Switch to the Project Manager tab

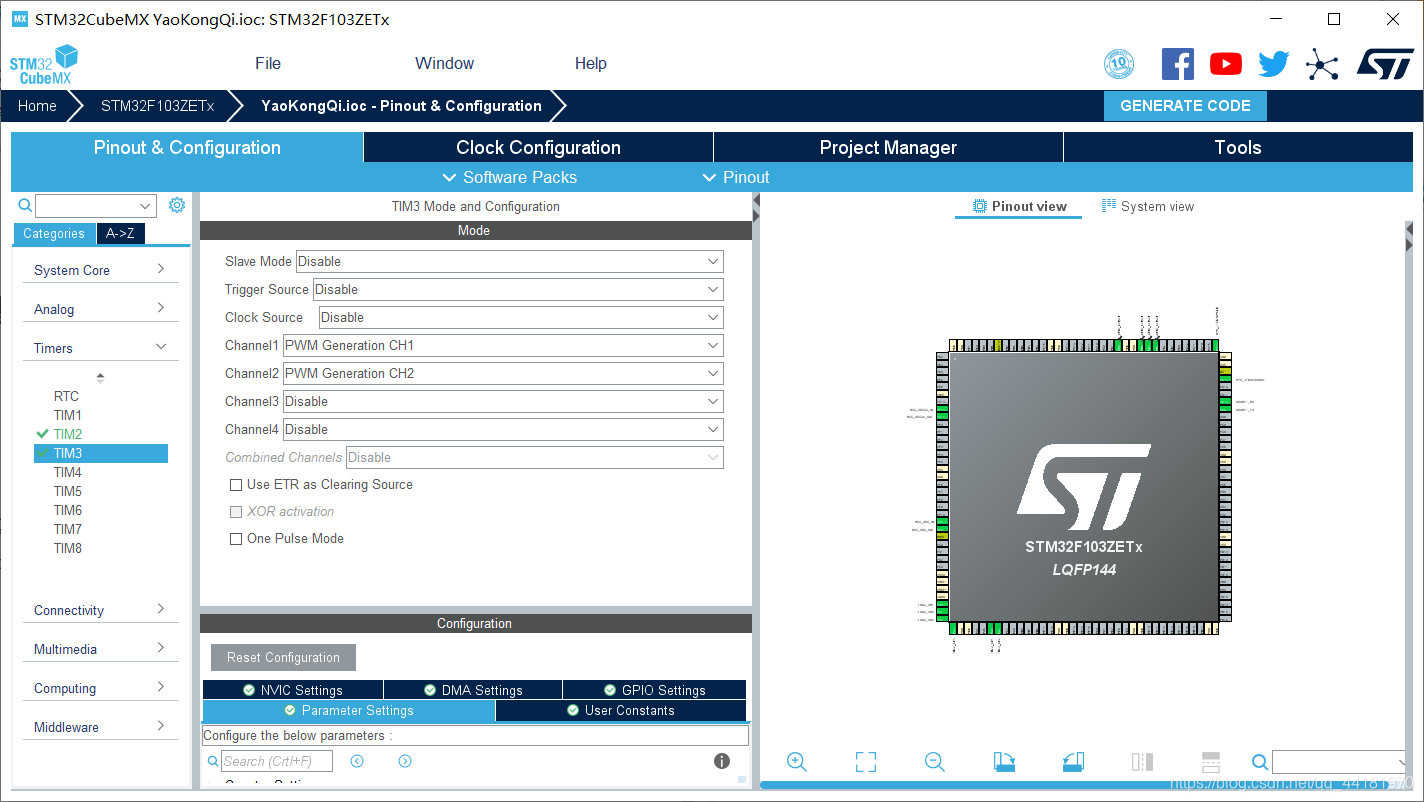[888, 147]
